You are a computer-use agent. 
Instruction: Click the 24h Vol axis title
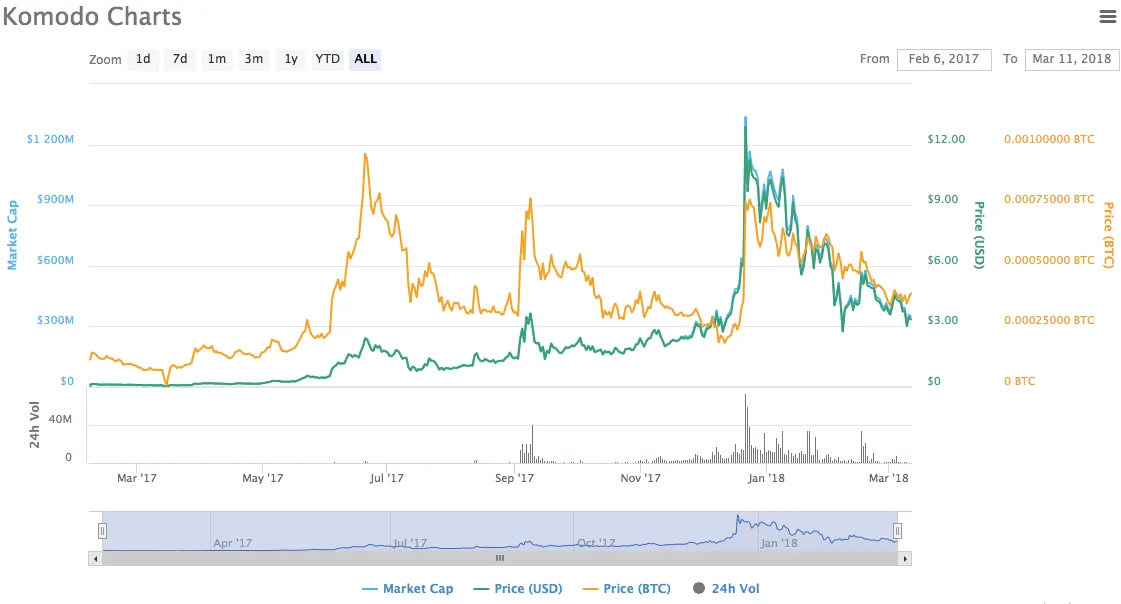[34, 425]
